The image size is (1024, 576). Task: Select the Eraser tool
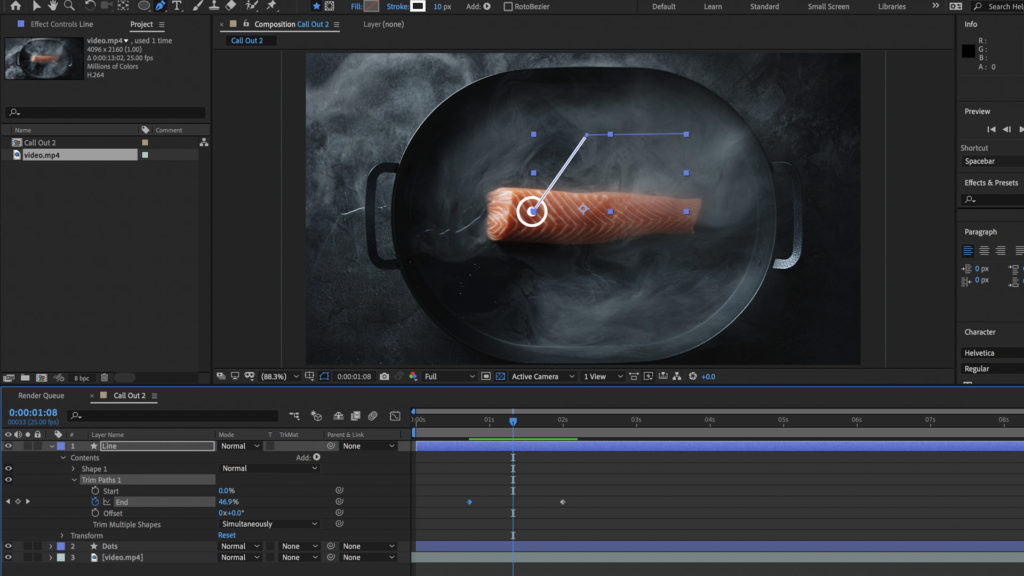click(x=232, y=6)
